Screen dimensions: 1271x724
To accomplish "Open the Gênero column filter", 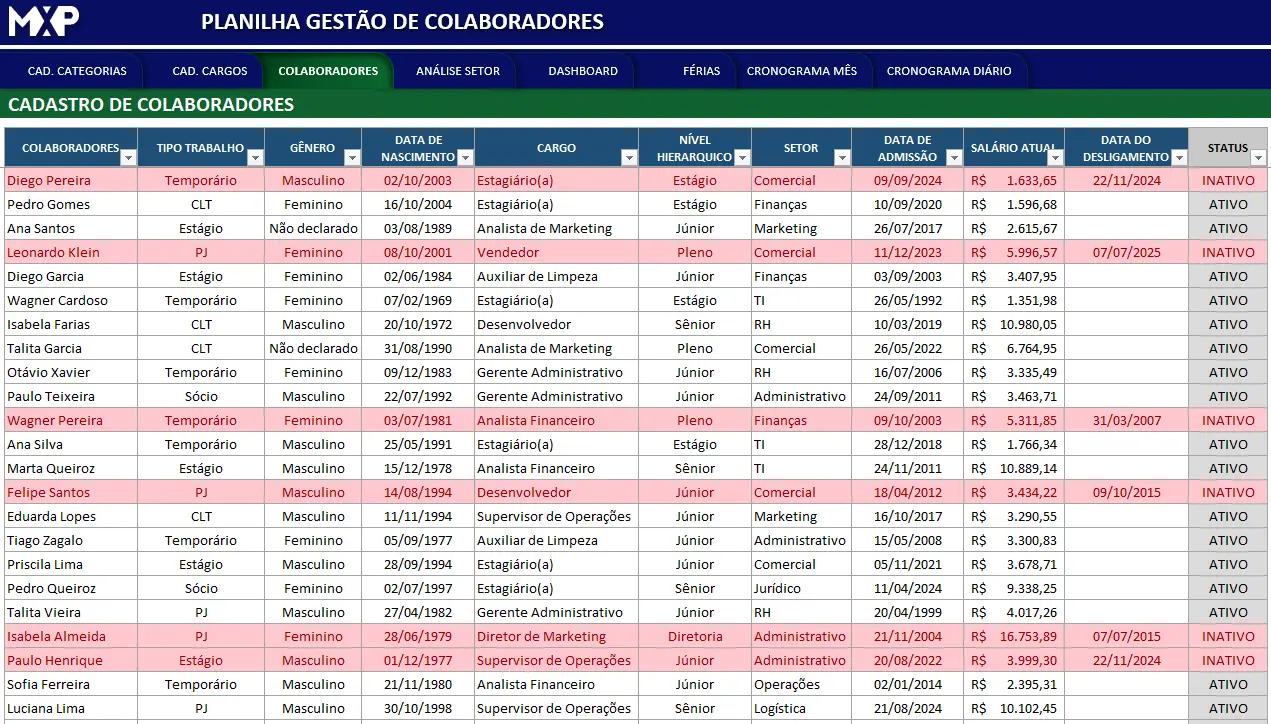I will tap(351, 158).
